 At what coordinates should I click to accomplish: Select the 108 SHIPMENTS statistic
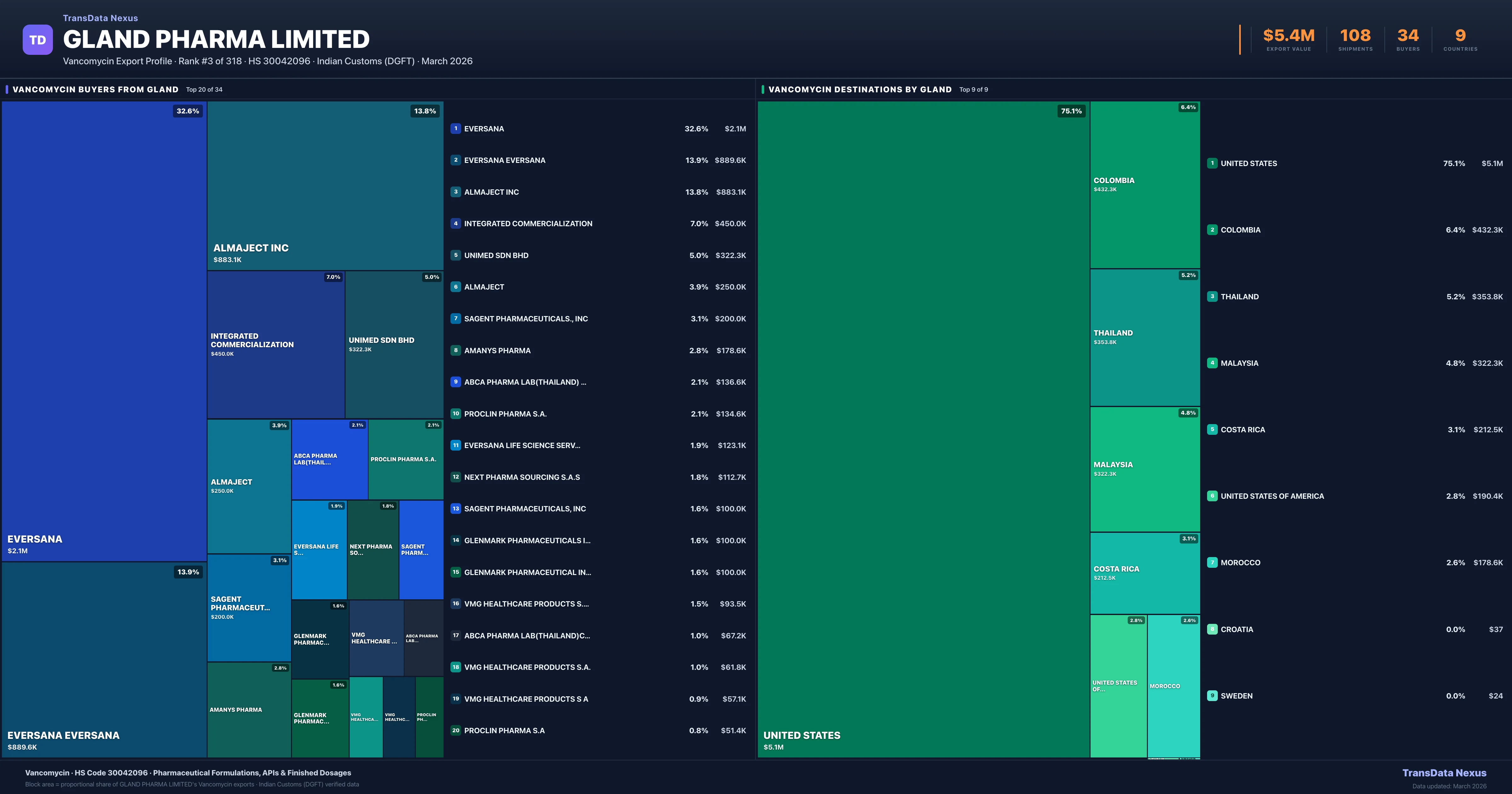pos(1356,35)
